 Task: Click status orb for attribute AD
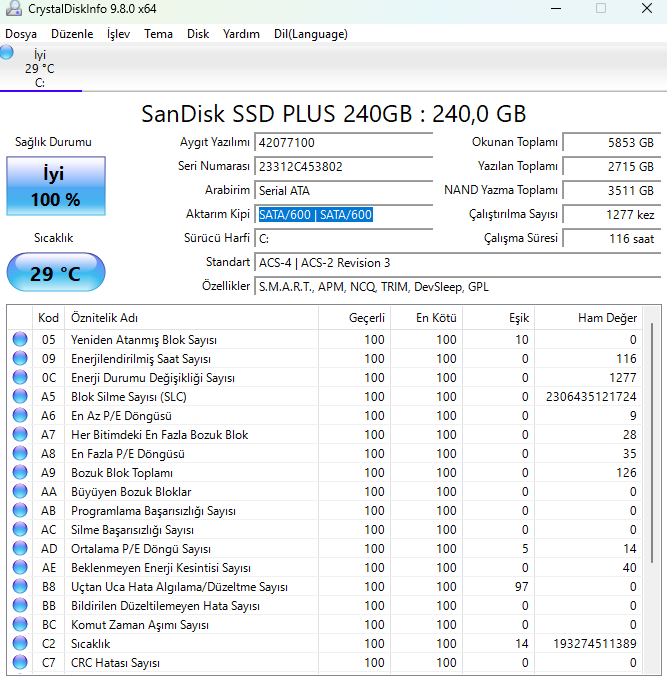[x=20, y=548]
